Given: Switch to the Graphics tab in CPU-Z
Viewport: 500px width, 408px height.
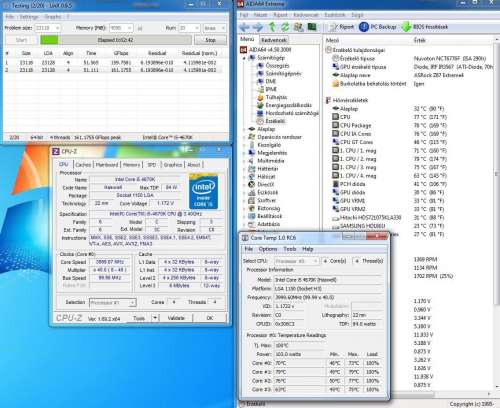Looking at the screenshot, I should pyautogui.click(x=173, y=165).
